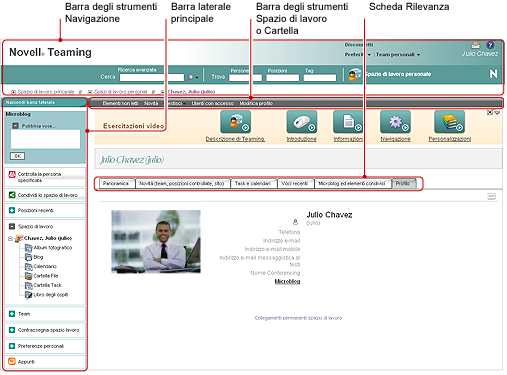Switch to the Panoramica tab

pos(116,183)
